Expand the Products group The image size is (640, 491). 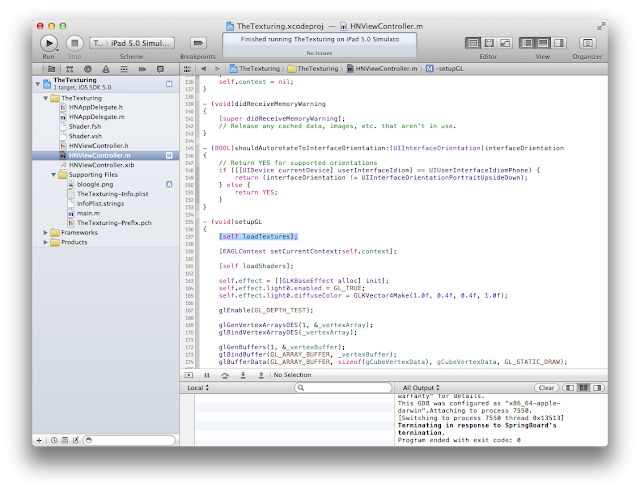point(46,242)
